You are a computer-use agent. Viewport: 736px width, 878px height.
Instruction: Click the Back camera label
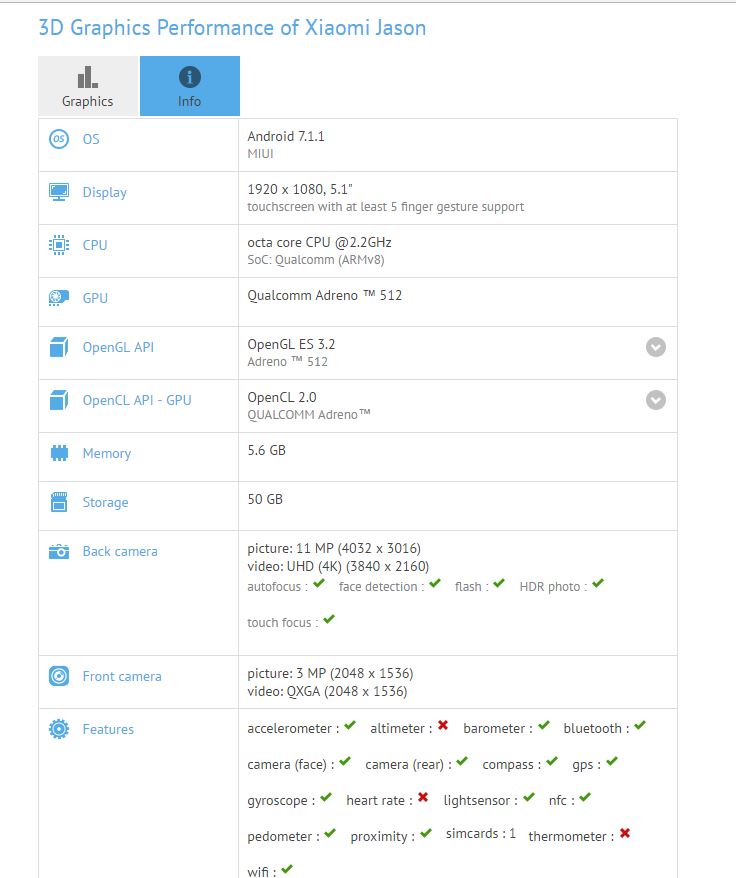point(120,552)
